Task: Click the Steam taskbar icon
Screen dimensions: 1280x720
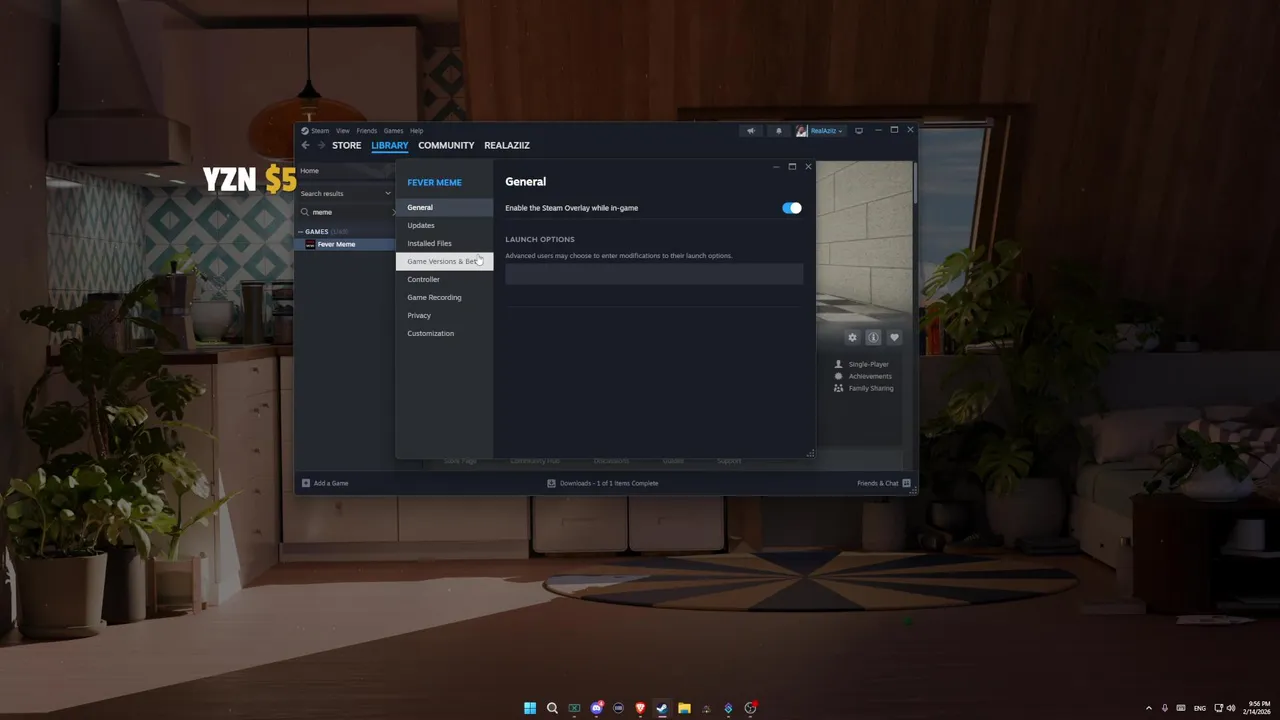Action: (x=662, y=708)
